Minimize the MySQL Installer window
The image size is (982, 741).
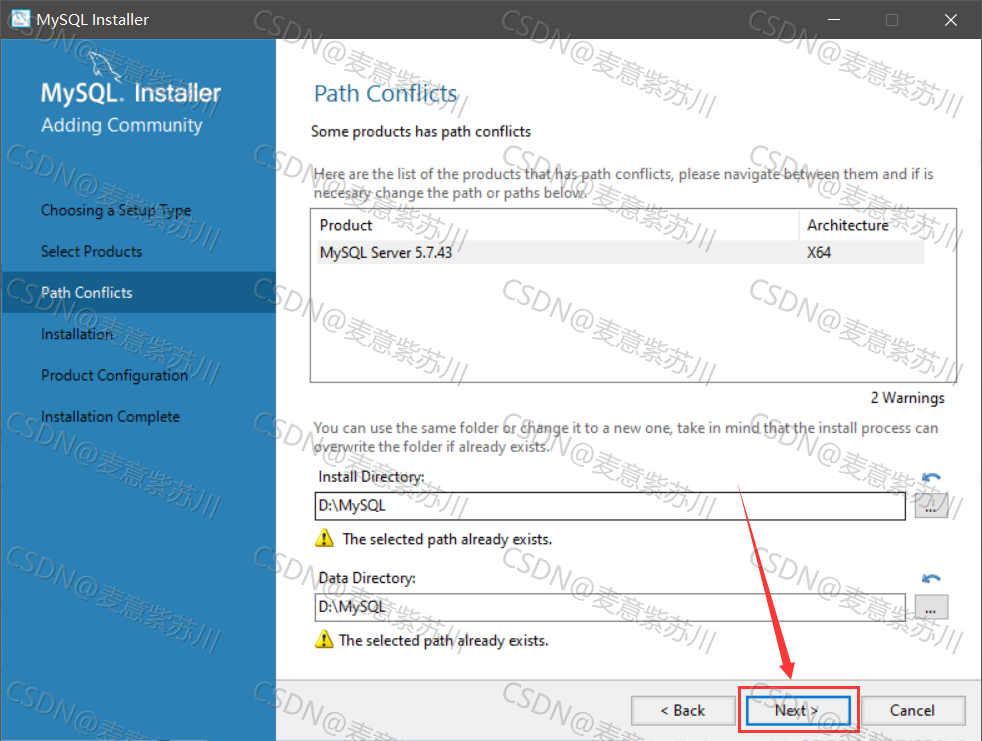coord(834,19)
